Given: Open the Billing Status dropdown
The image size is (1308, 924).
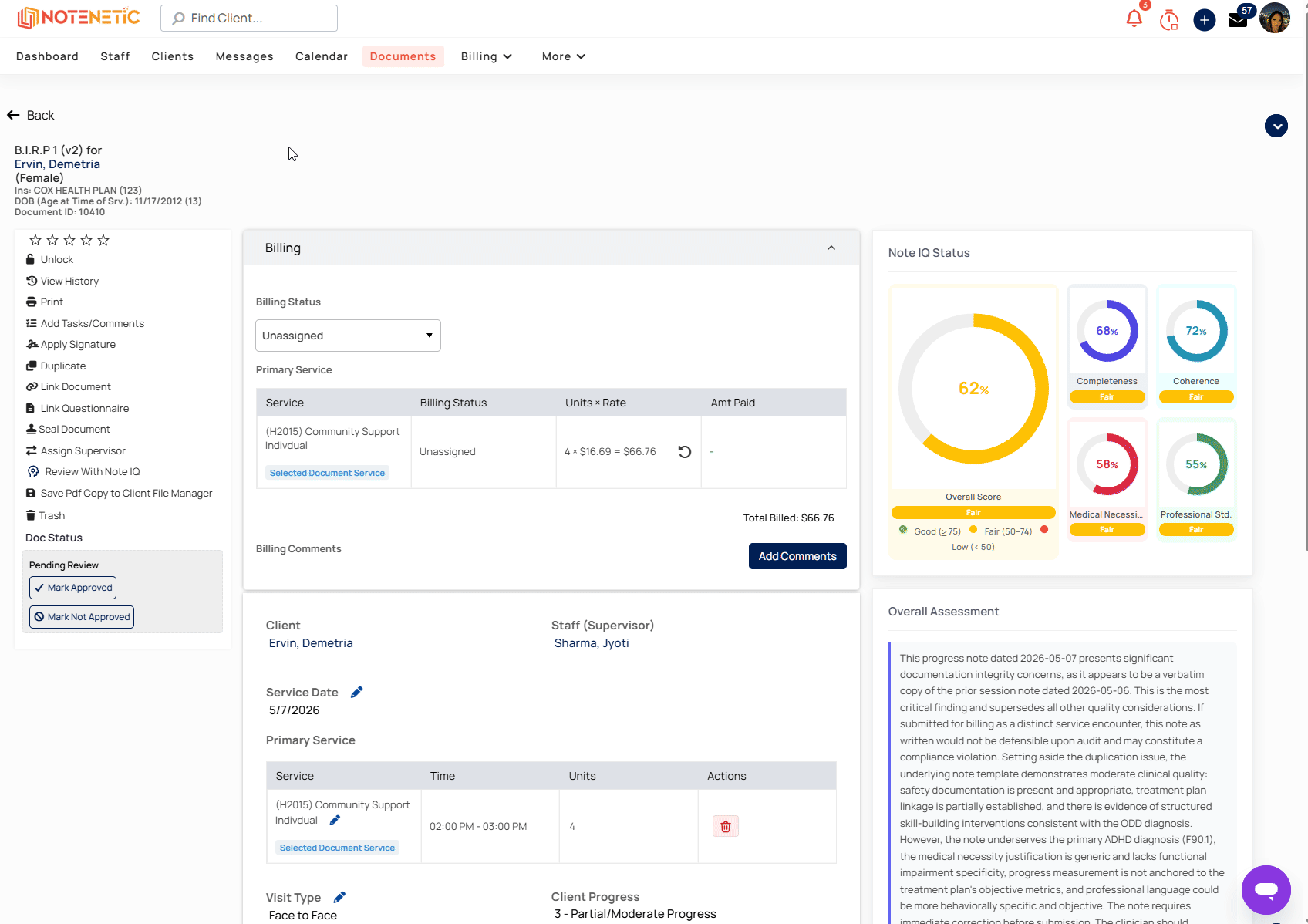Looking at the screenshot, I should point(348,336).
